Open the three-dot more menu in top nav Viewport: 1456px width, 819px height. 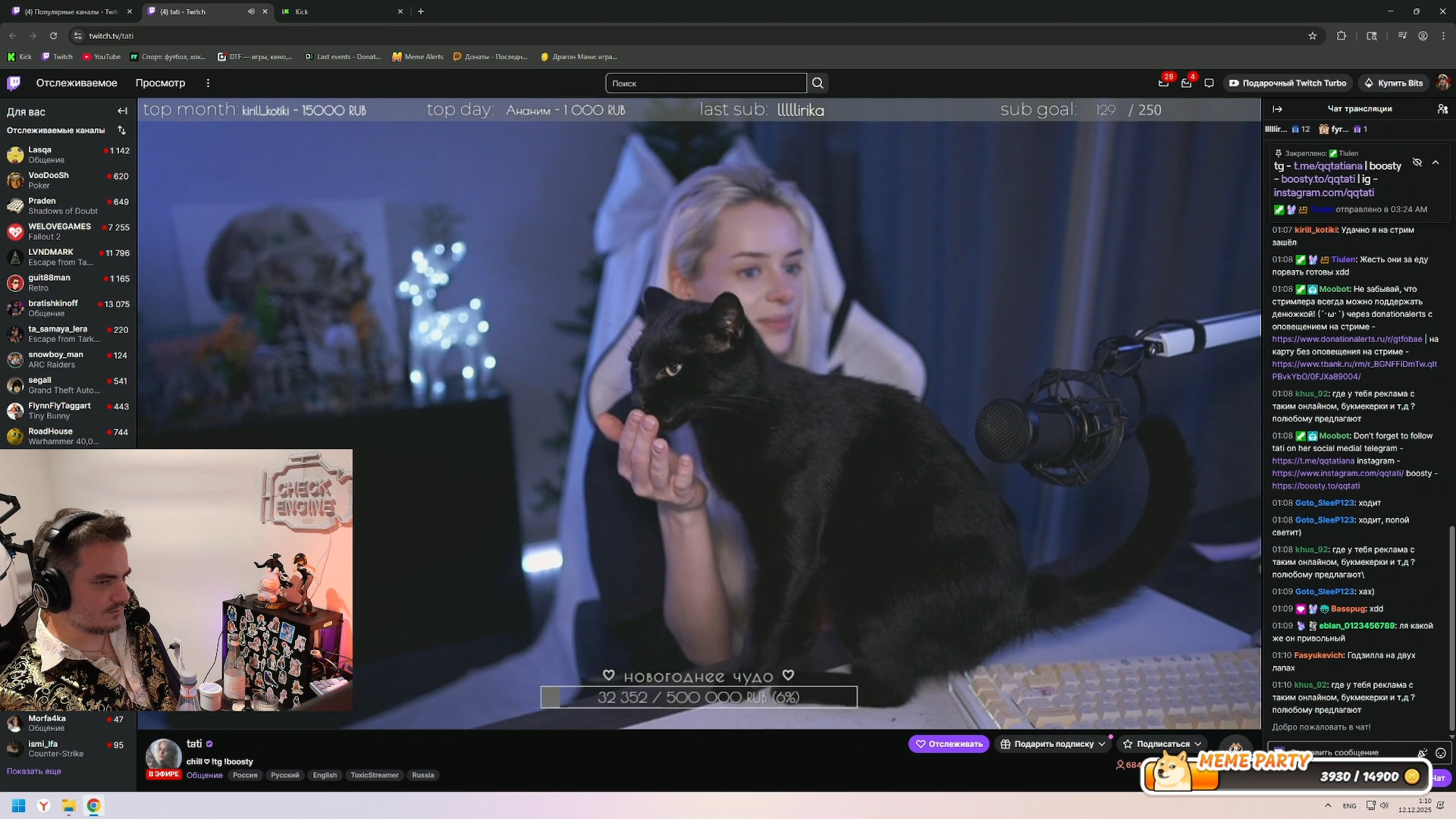[208, 83]
